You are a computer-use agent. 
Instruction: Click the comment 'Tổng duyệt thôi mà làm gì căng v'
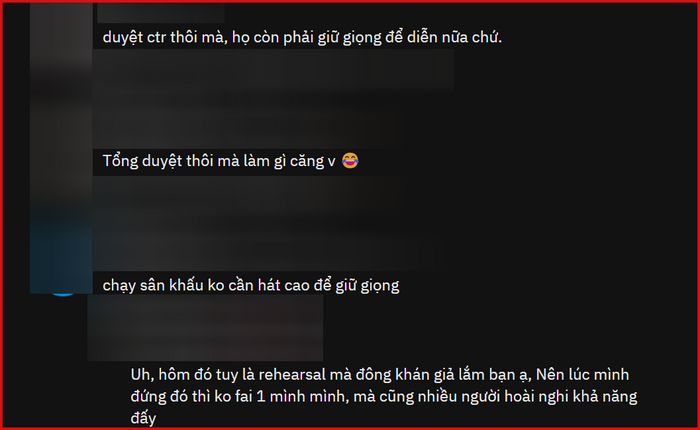(219, 161)
